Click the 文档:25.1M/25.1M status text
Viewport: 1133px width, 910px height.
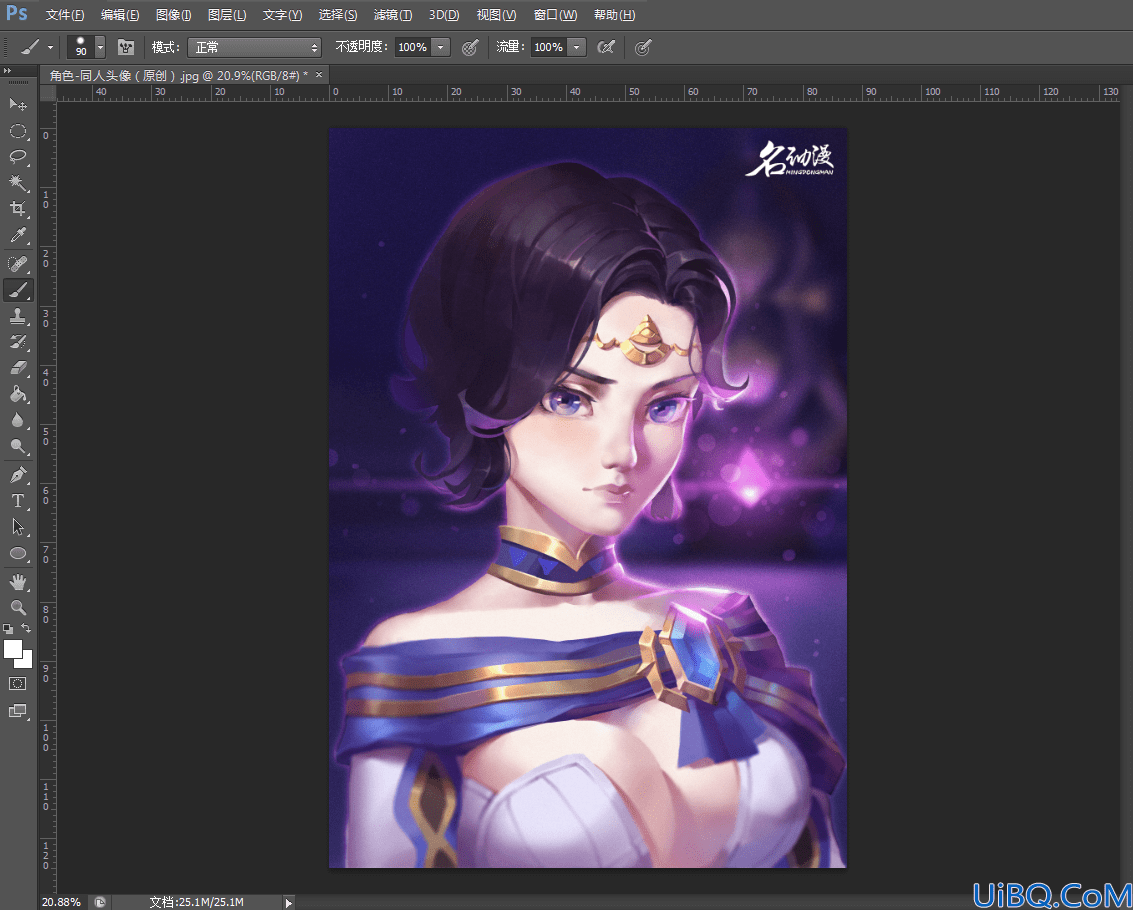pos(197,902)
